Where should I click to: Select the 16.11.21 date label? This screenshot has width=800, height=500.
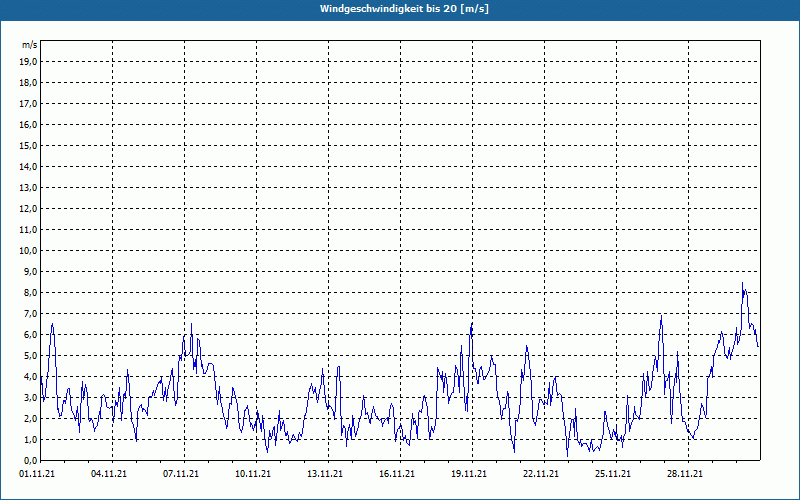point(396,474)
